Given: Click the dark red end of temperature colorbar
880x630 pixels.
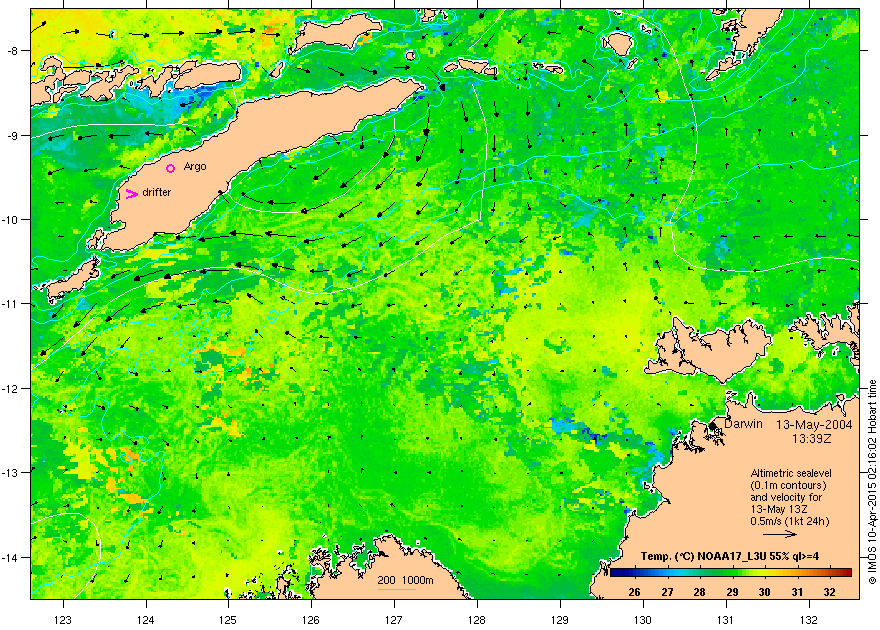Looking at the screenshot, I should click(x=847, y=573).
